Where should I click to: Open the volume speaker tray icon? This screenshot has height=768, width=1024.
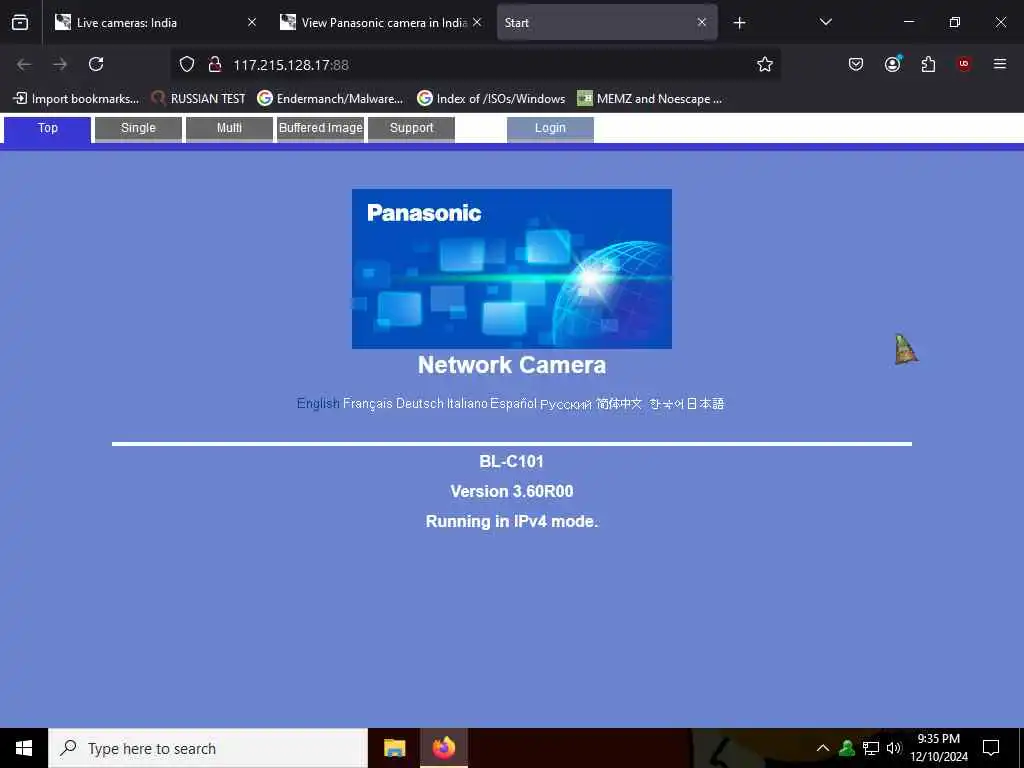894,748
